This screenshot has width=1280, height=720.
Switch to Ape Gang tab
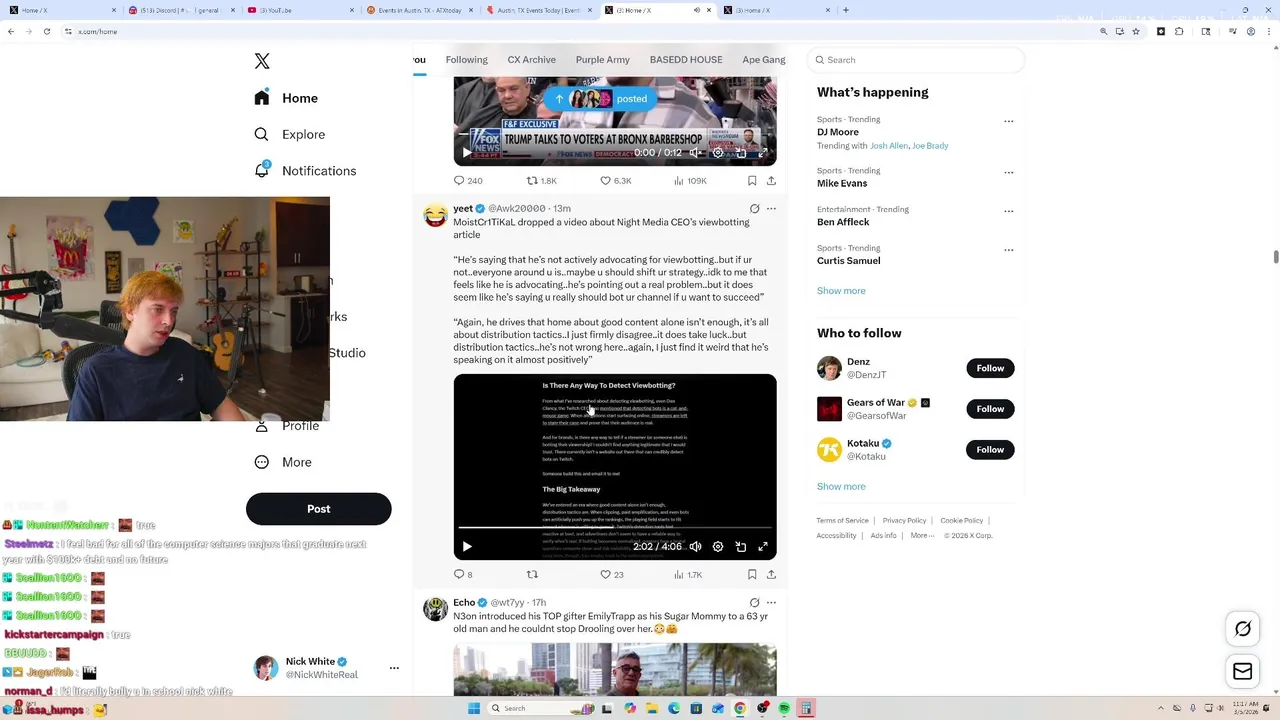pos(763,60)
